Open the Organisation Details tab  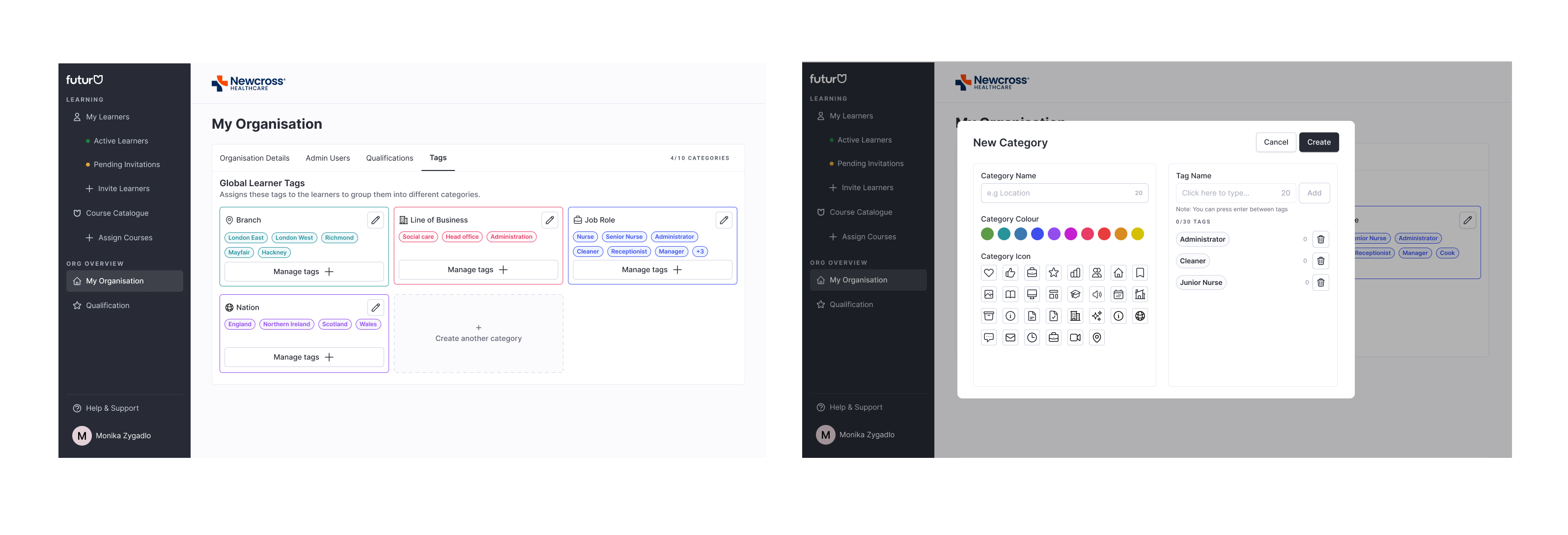254,158
